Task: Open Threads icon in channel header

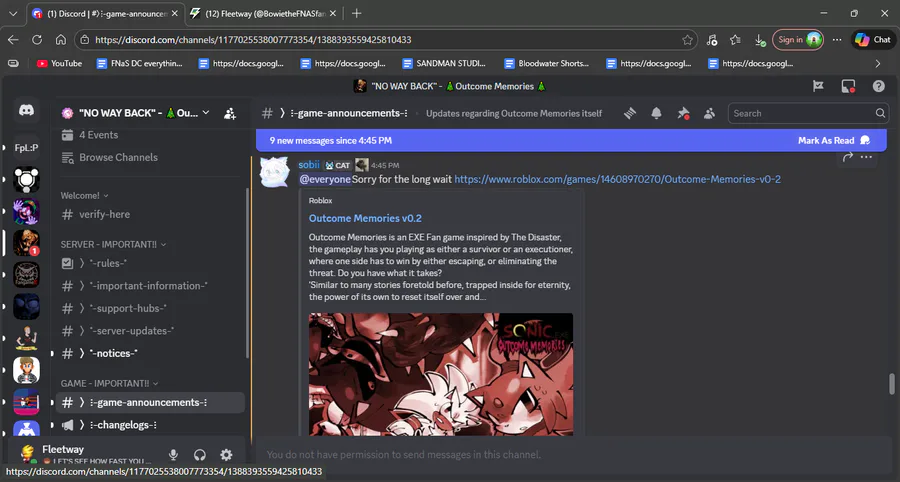Action: [x=630, y=114]
